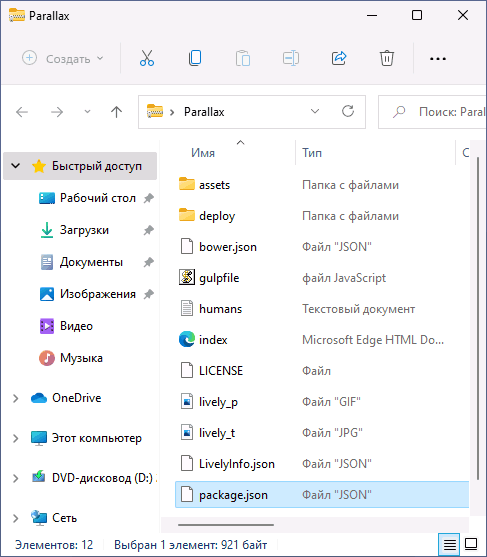Sort by the Тип column header
Viewport: 487px width, 557px height.
tap(312, 153)
